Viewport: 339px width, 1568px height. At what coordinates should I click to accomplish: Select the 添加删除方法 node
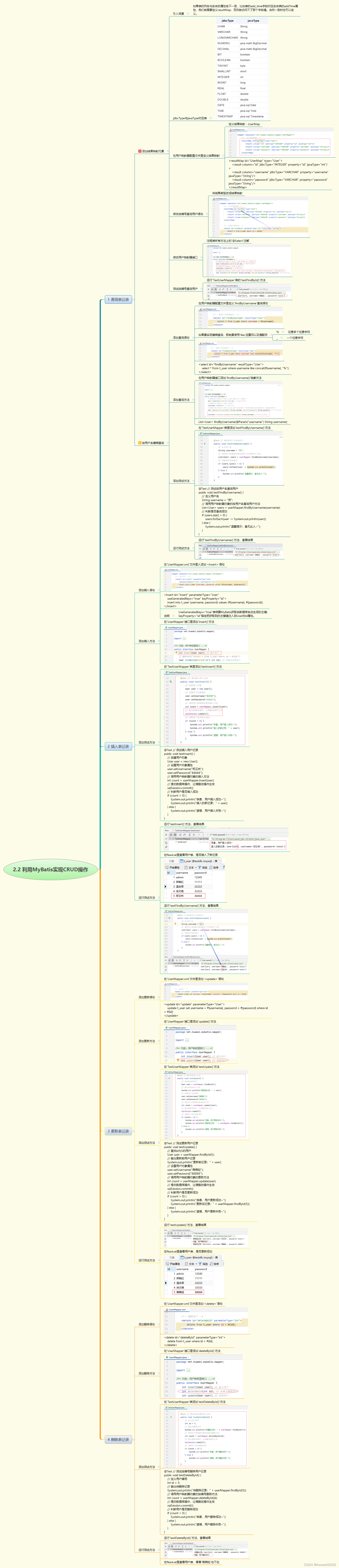147,1373
